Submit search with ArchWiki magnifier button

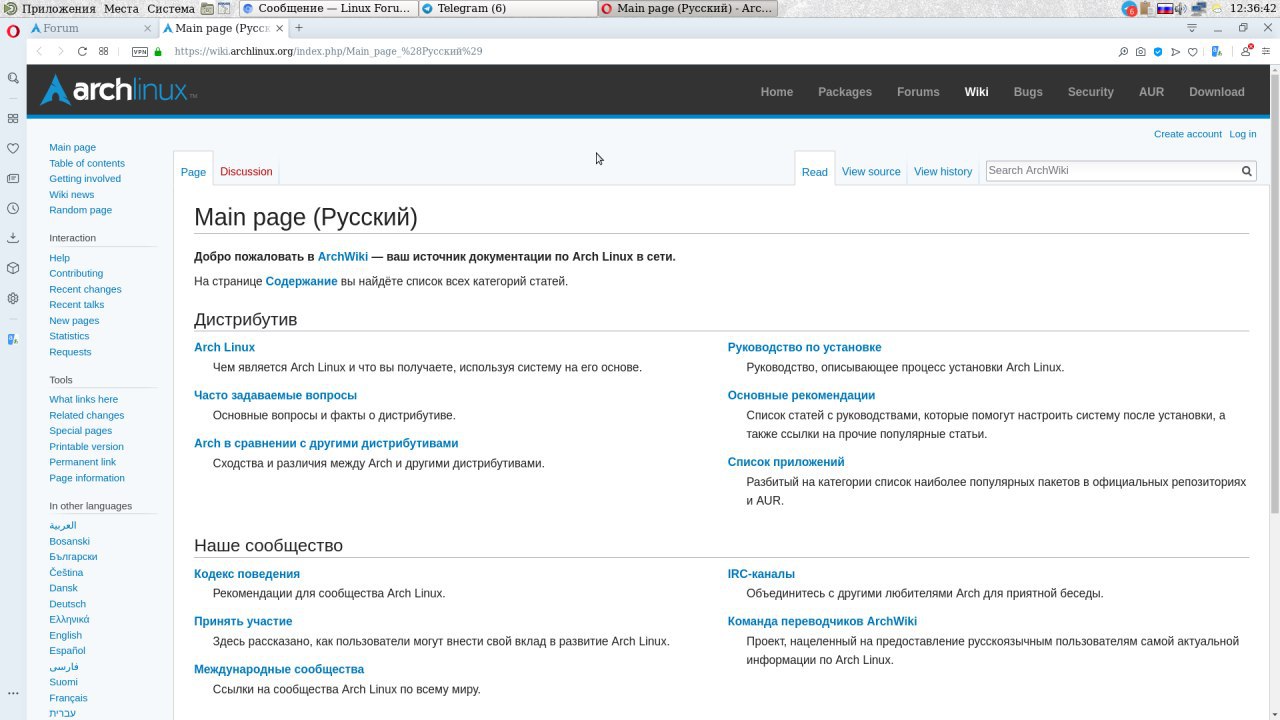pos(1246,171)
